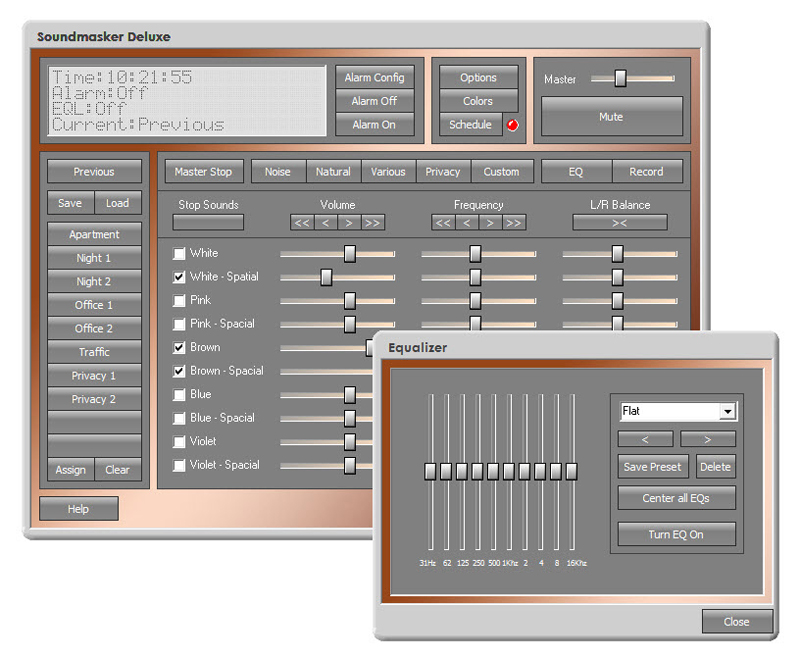
Task: Open the Colors settings
Action: coord(479,101)
